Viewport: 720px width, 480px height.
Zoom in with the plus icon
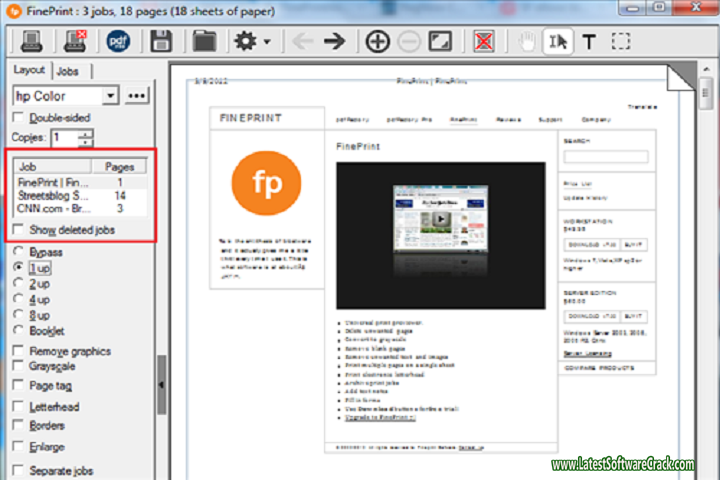[377, 41]
